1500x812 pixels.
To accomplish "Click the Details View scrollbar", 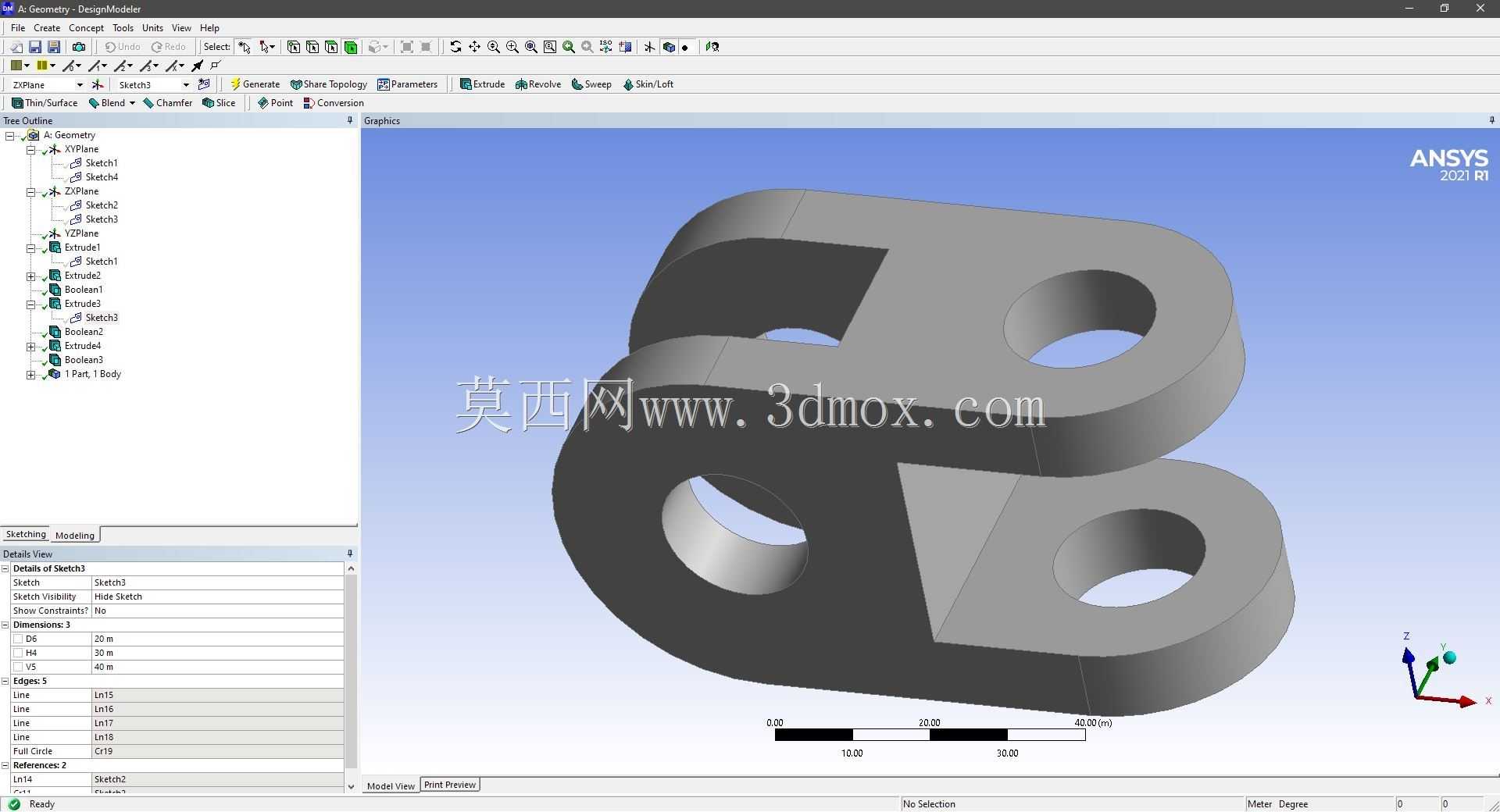I will [351, 671].
